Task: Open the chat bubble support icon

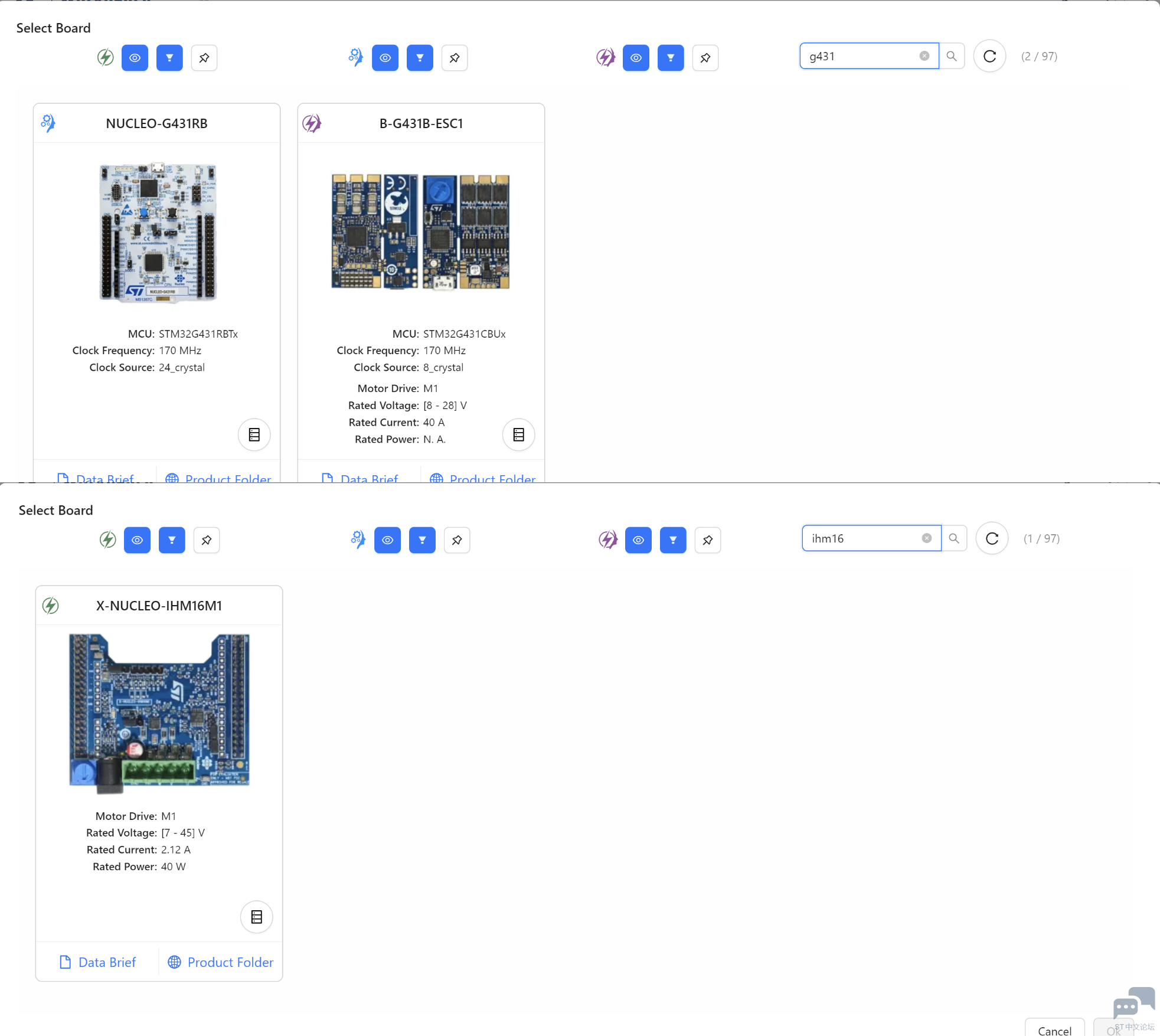Action: [1133, 1002]
